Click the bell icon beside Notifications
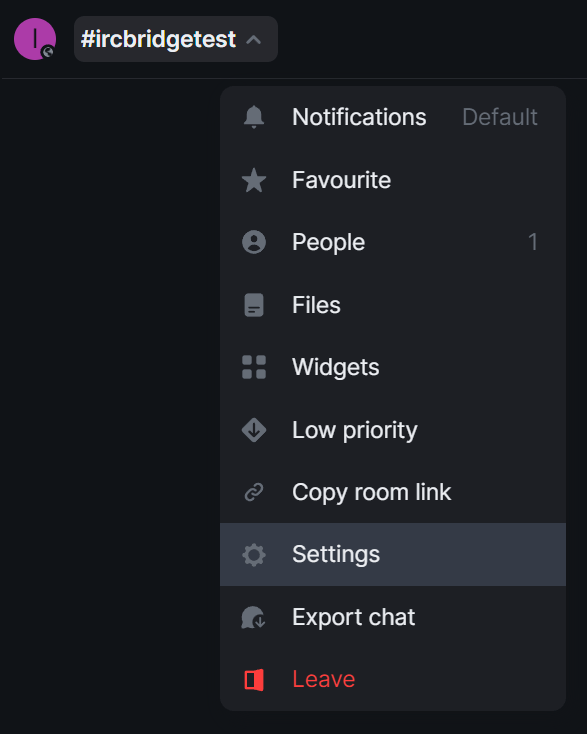The image size is (587, 734). [x=254, y=117]
